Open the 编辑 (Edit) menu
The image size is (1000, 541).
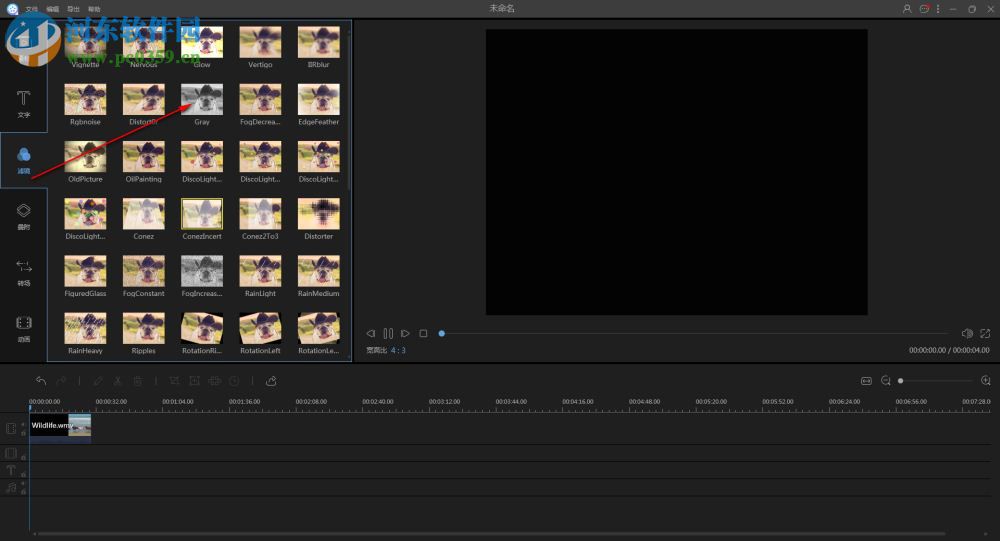[x=52, y=8]
